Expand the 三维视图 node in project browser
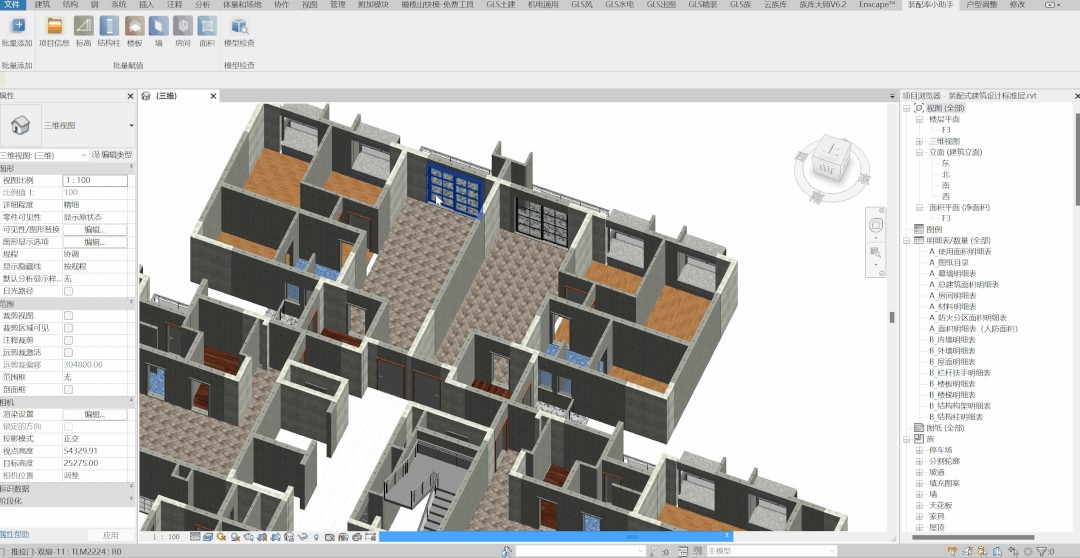This screenshot has height=558, width=1080. [x=920, y=141]
